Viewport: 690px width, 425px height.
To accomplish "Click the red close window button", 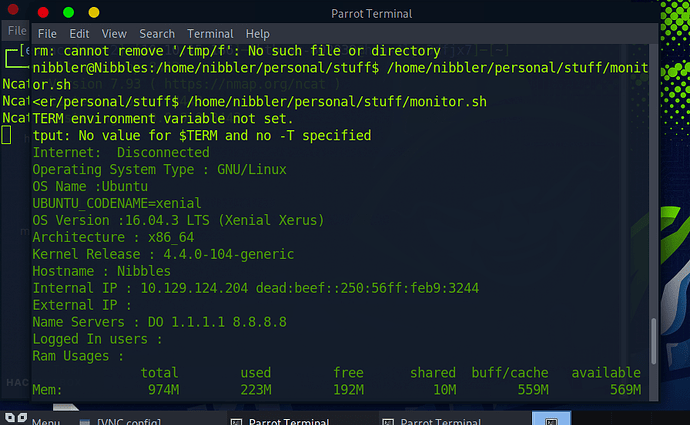I will [x=43, y=13].
